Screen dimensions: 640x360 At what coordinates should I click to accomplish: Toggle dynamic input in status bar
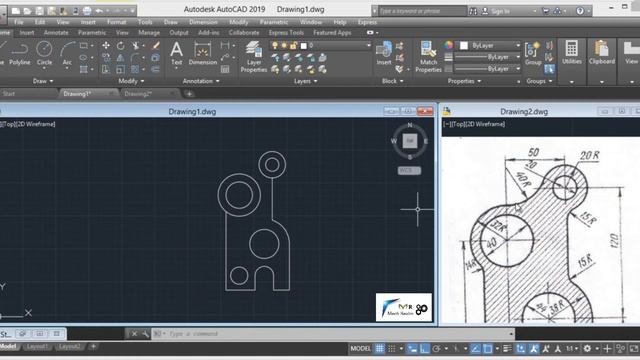[x=413, y=348]
